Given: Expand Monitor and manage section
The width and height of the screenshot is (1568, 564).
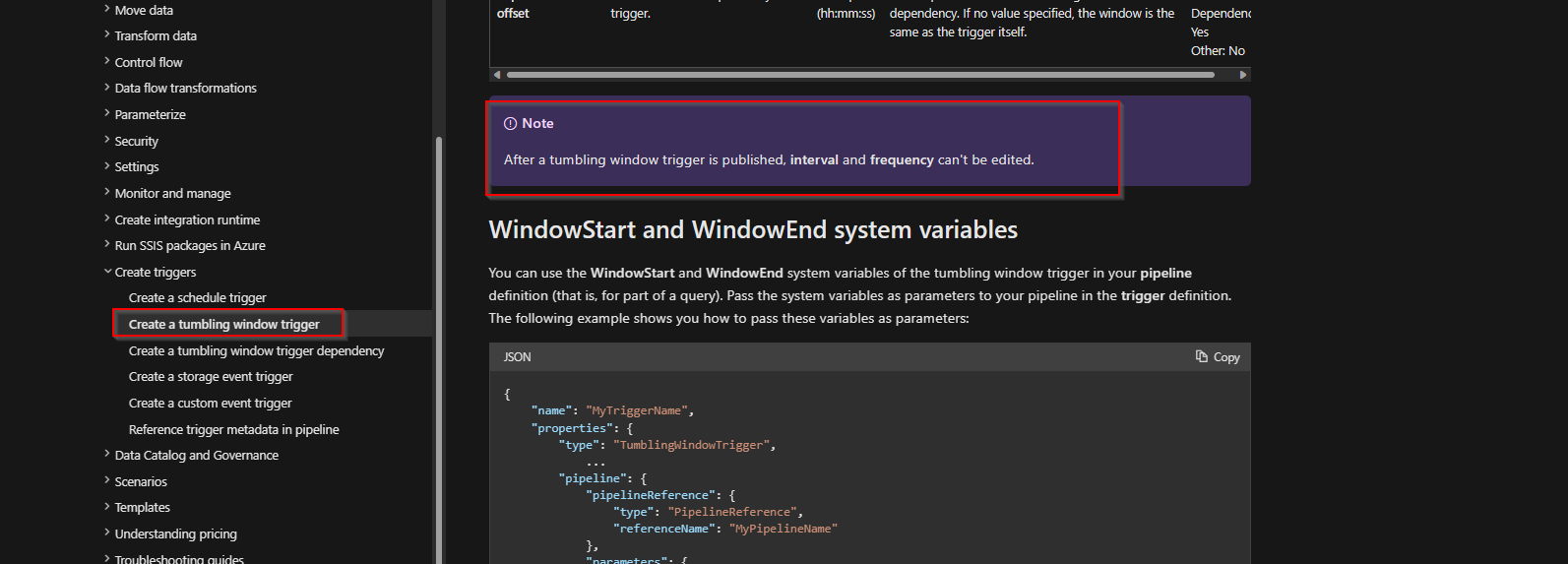Looking at the screenshot, I should click(x=172, y=193).
